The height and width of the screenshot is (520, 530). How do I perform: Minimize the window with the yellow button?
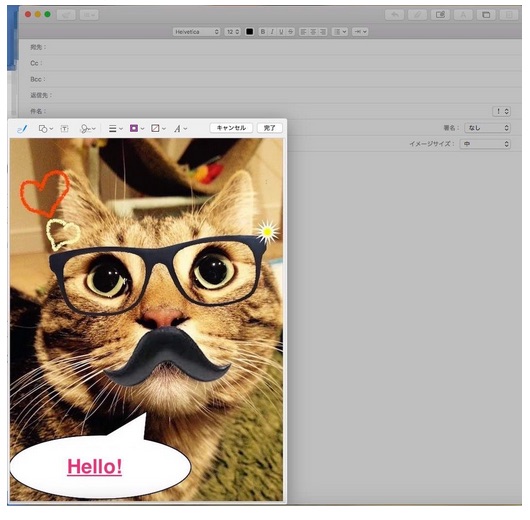pyautogui.click(x=38, y=15)
